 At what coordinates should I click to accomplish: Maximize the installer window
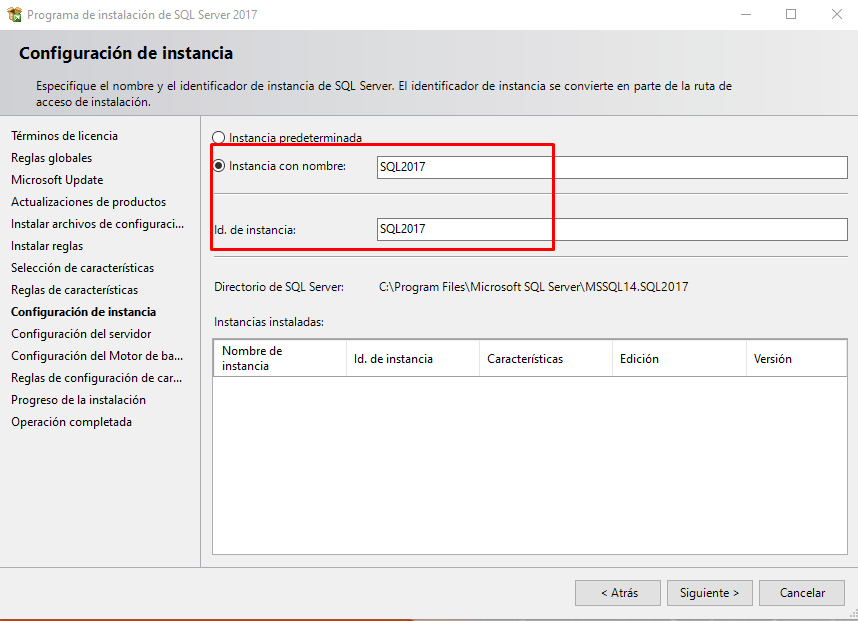(x=791, y=15)
